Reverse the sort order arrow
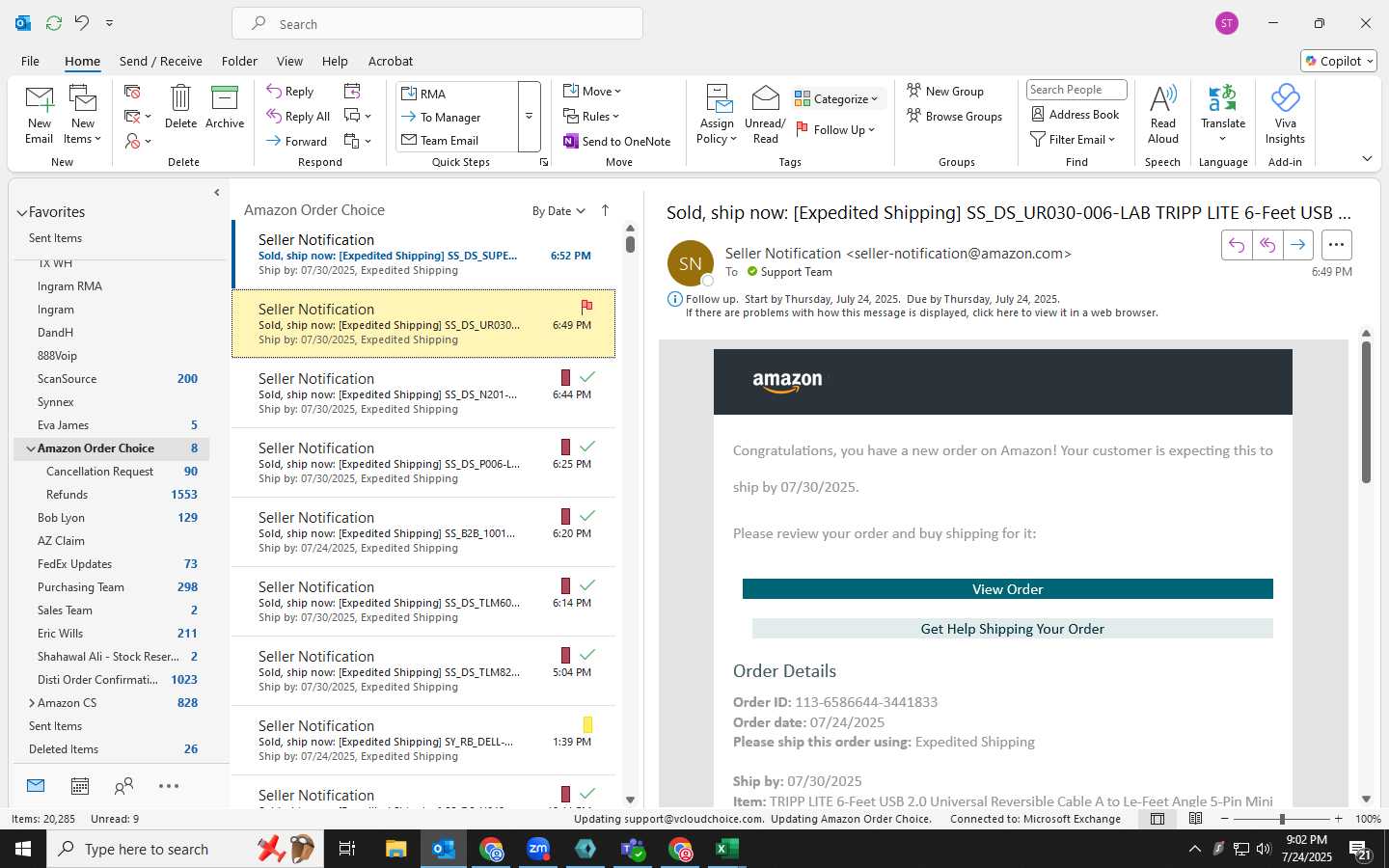The image size is (1389, 868). point(605,210)
